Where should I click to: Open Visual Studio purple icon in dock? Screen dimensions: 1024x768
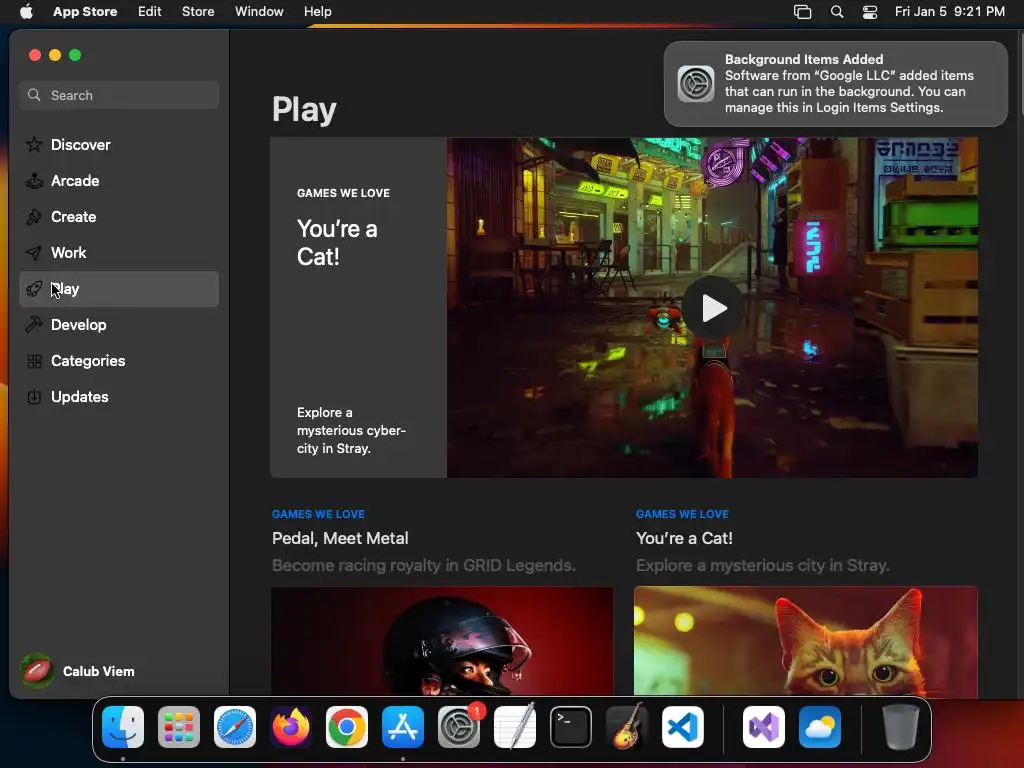pos(763,726)
